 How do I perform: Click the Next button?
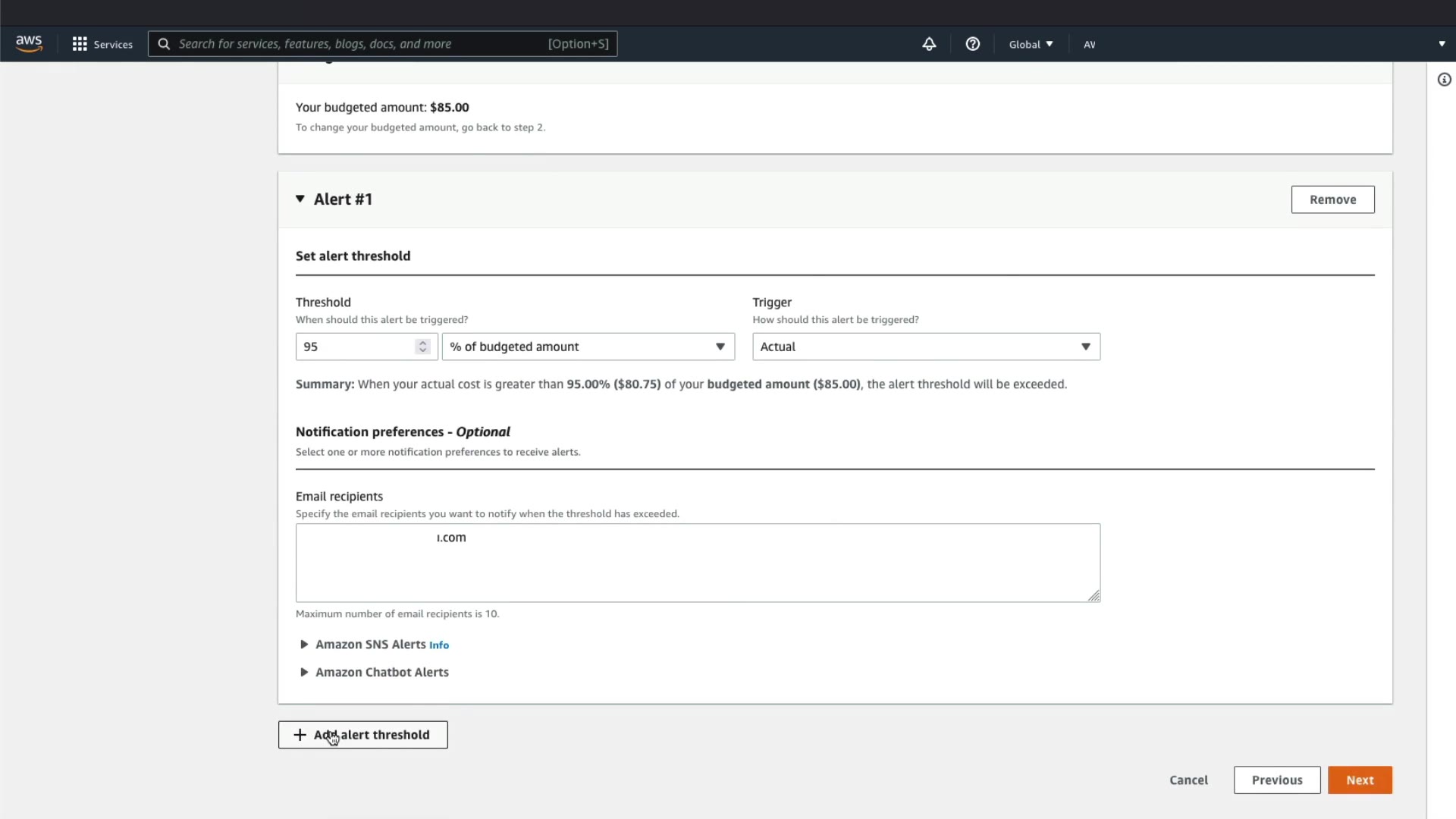(1359, 780)
